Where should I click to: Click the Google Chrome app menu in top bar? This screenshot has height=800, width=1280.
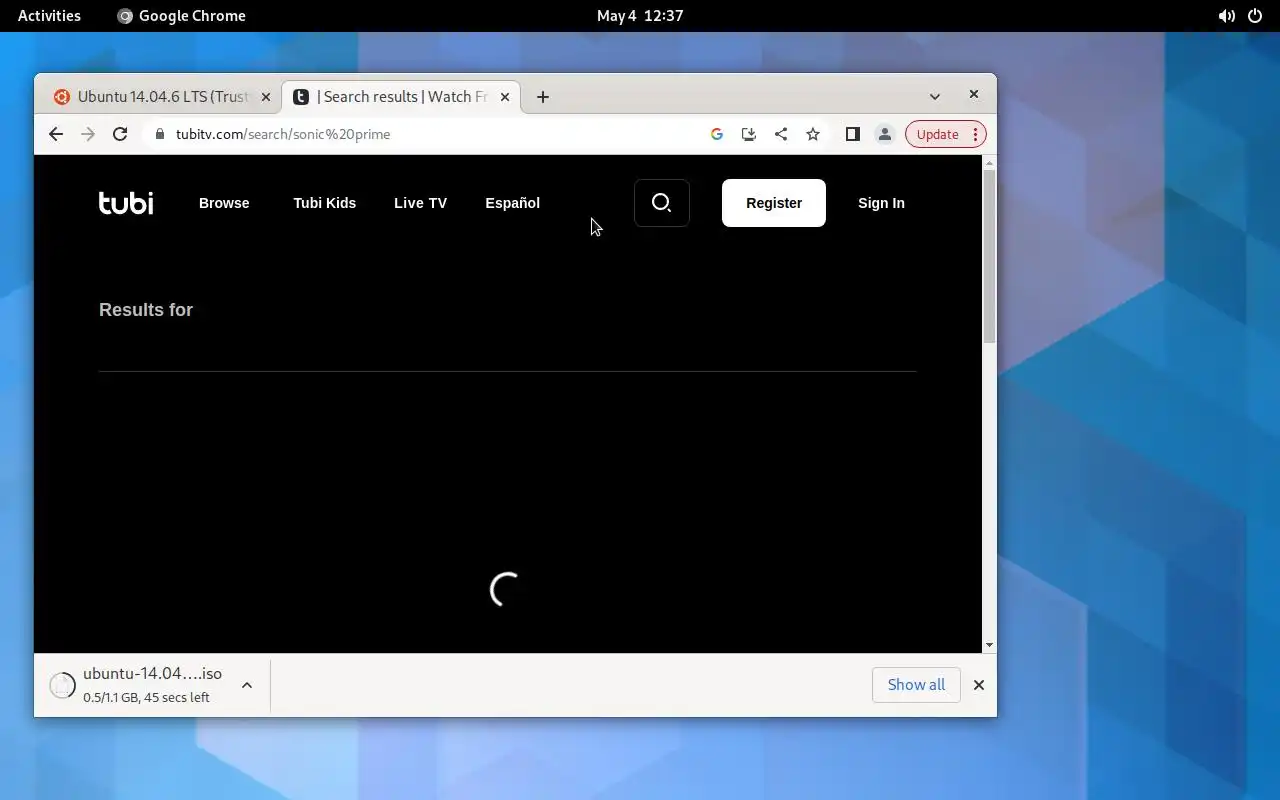pyautogui.click(x=181, y=16)
